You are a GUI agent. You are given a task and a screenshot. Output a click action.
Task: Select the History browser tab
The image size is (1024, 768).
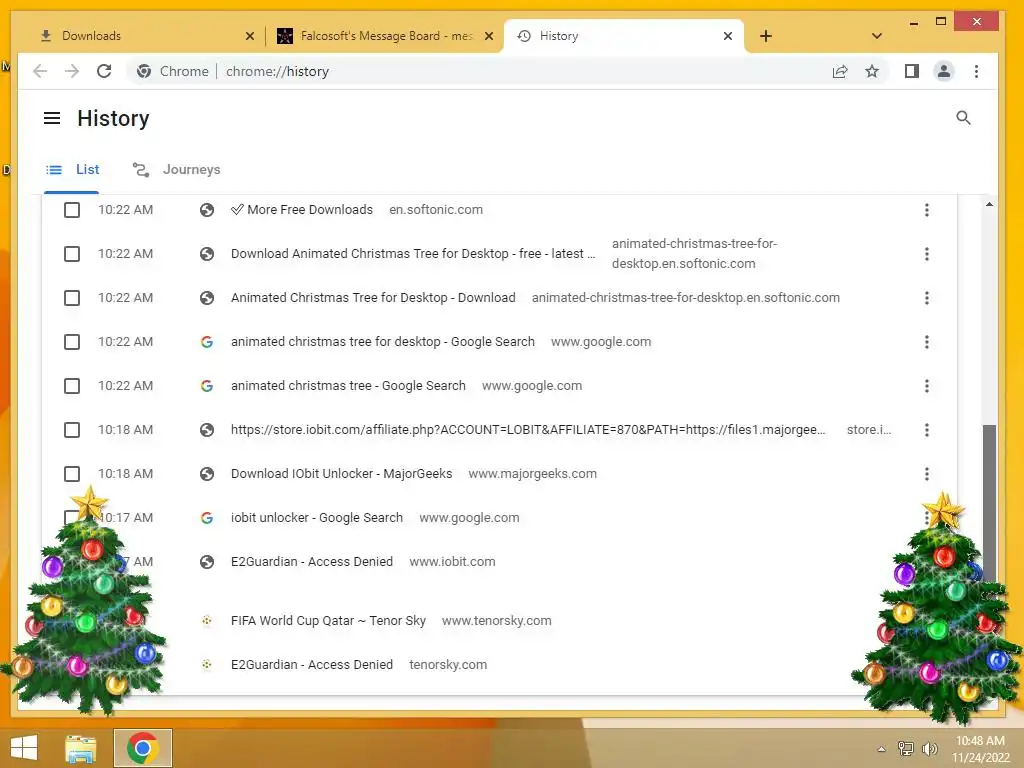click(624, 36)
